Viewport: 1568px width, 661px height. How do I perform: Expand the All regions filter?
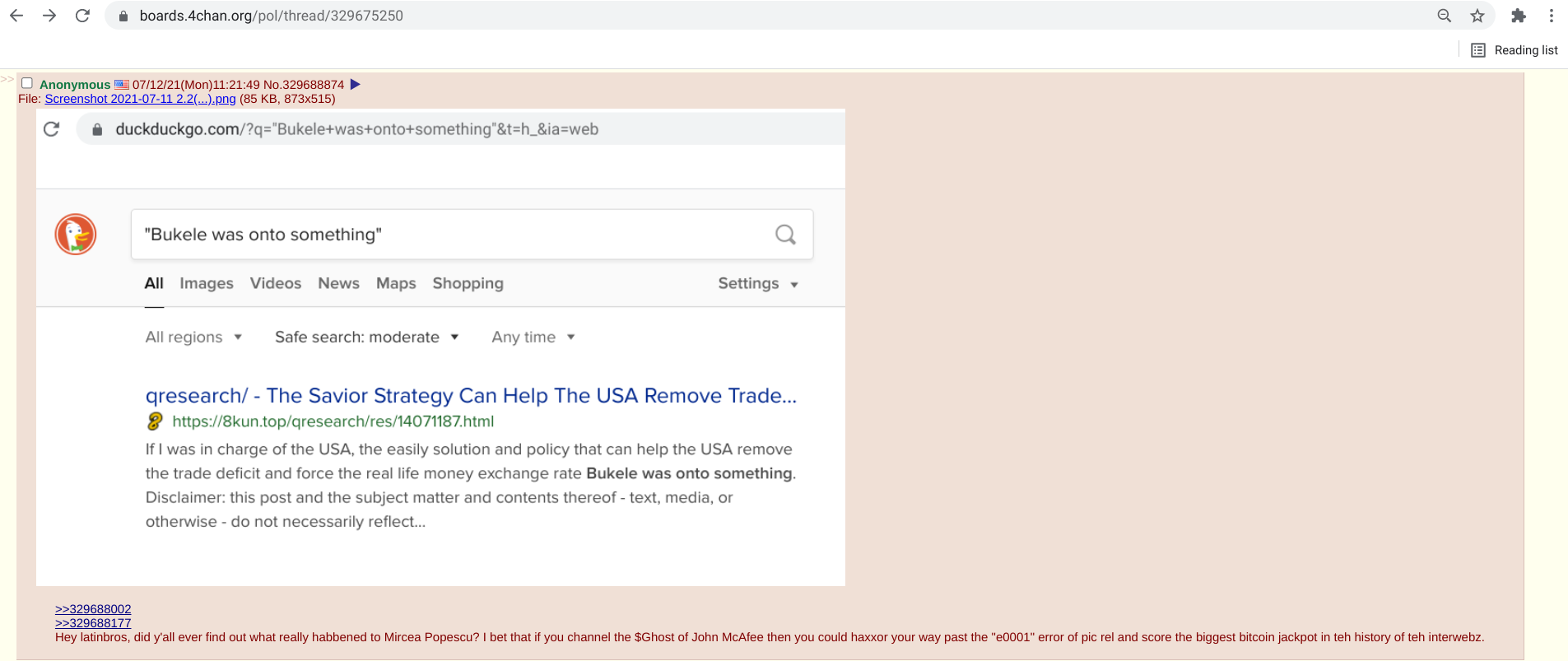193,337
